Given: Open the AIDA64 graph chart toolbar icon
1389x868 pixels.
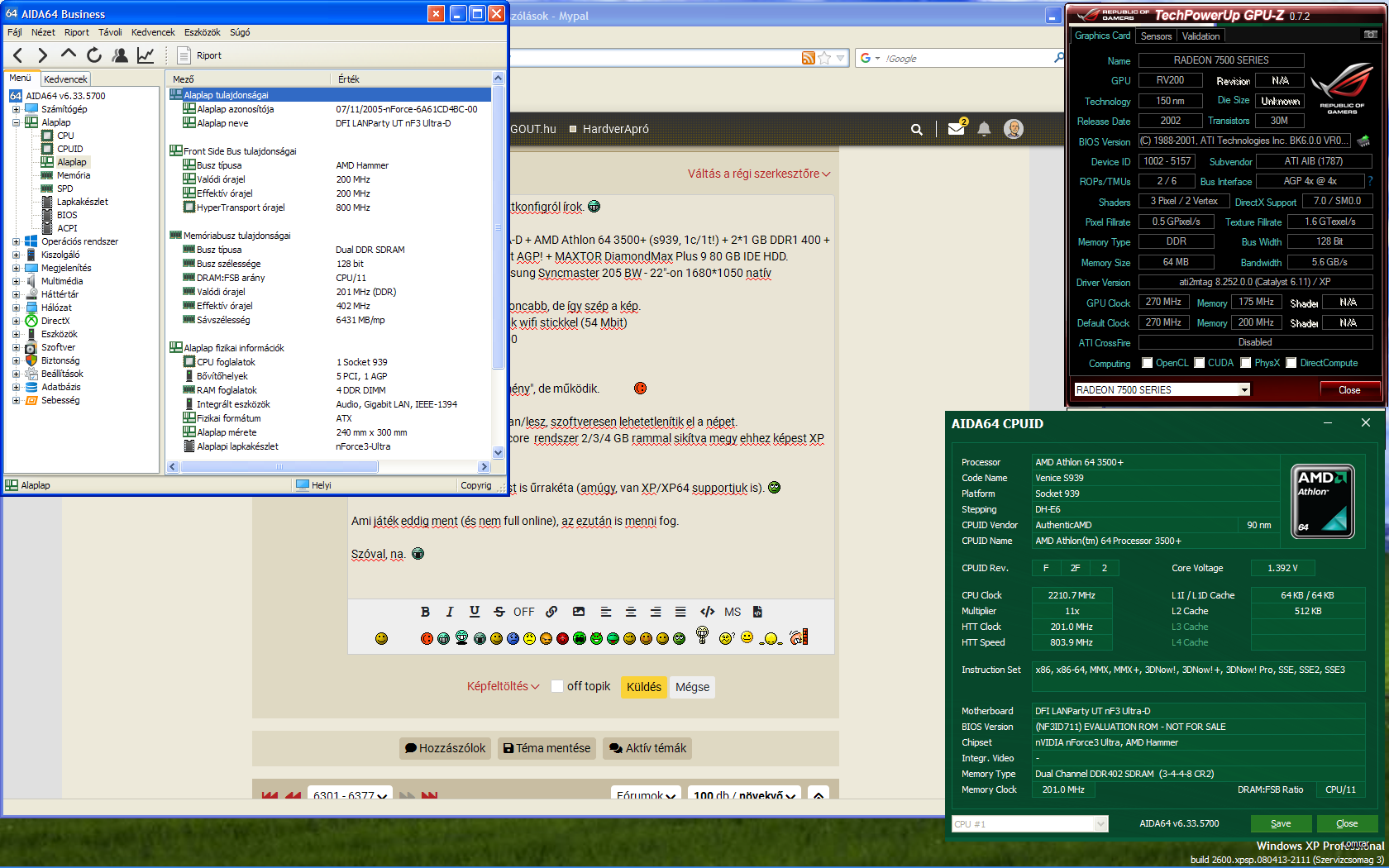Looking at the screenshot, I should click(x=146, y=55).
